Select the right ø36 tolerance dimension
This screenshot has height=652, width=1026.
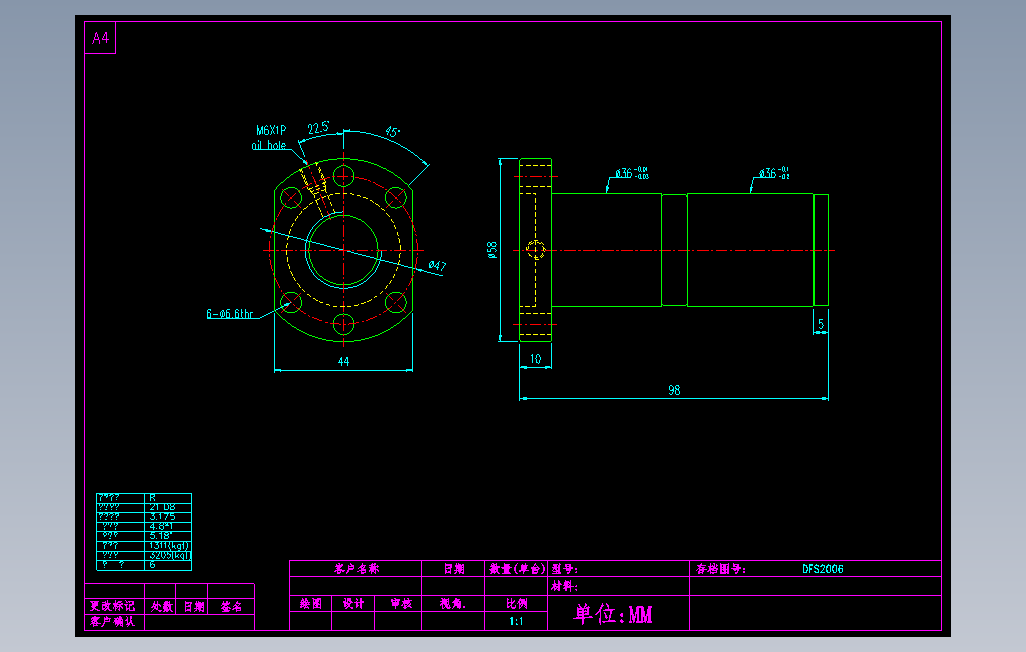[x=774, y=173]
